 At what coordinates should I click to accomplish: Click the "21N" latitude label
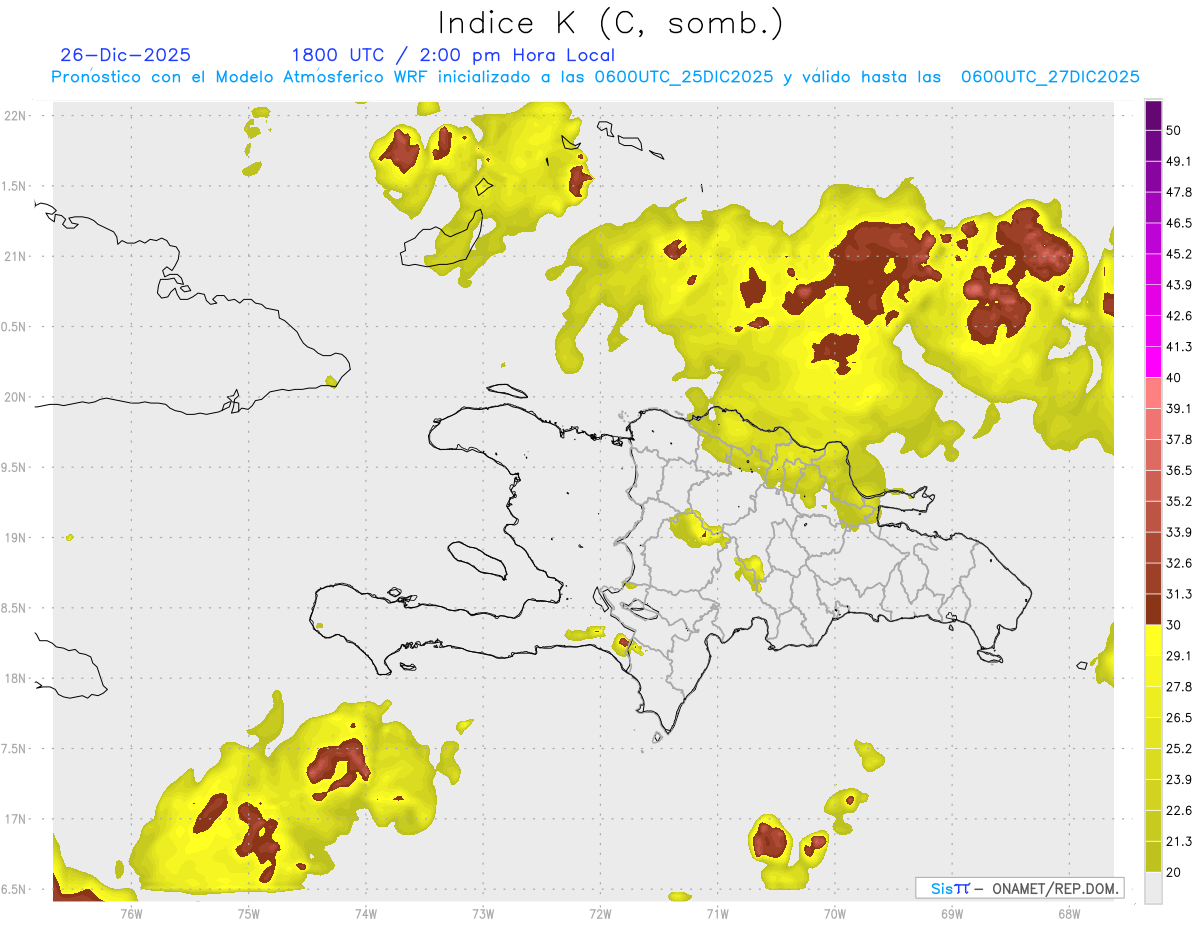click(x=15, y=256)
